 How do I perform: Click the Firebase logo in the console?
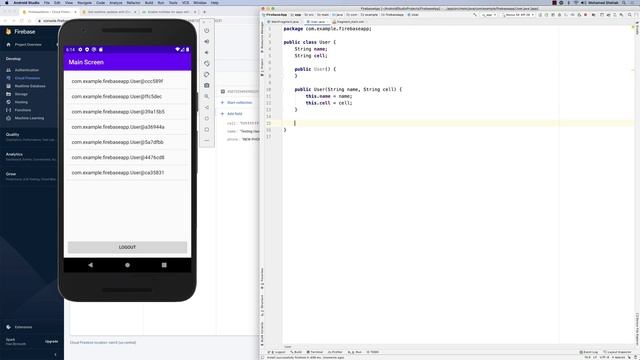tap(8, 31)
